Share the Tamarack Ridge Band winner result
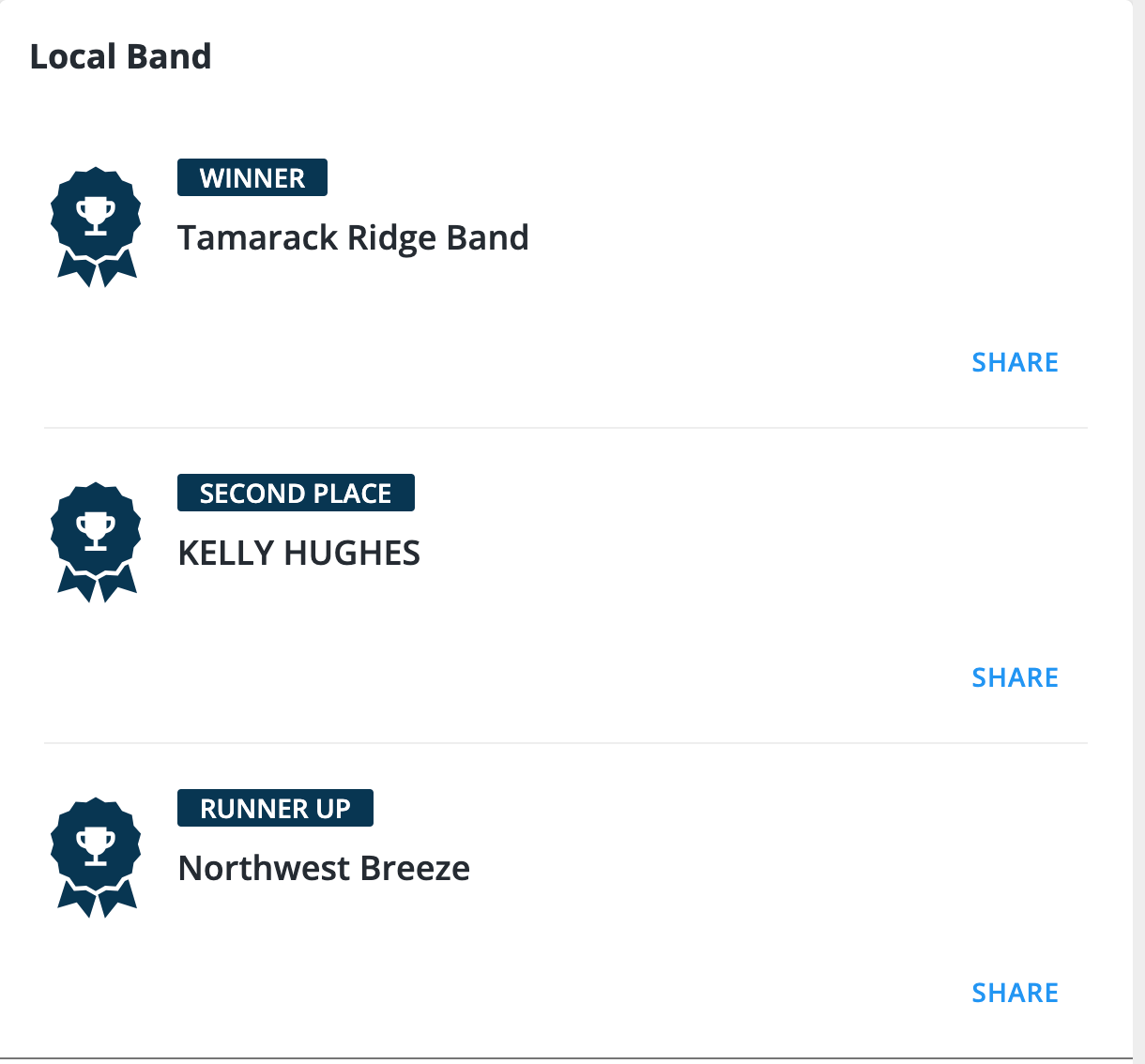1145x1064 pixels. click(x=1015, y=362)
